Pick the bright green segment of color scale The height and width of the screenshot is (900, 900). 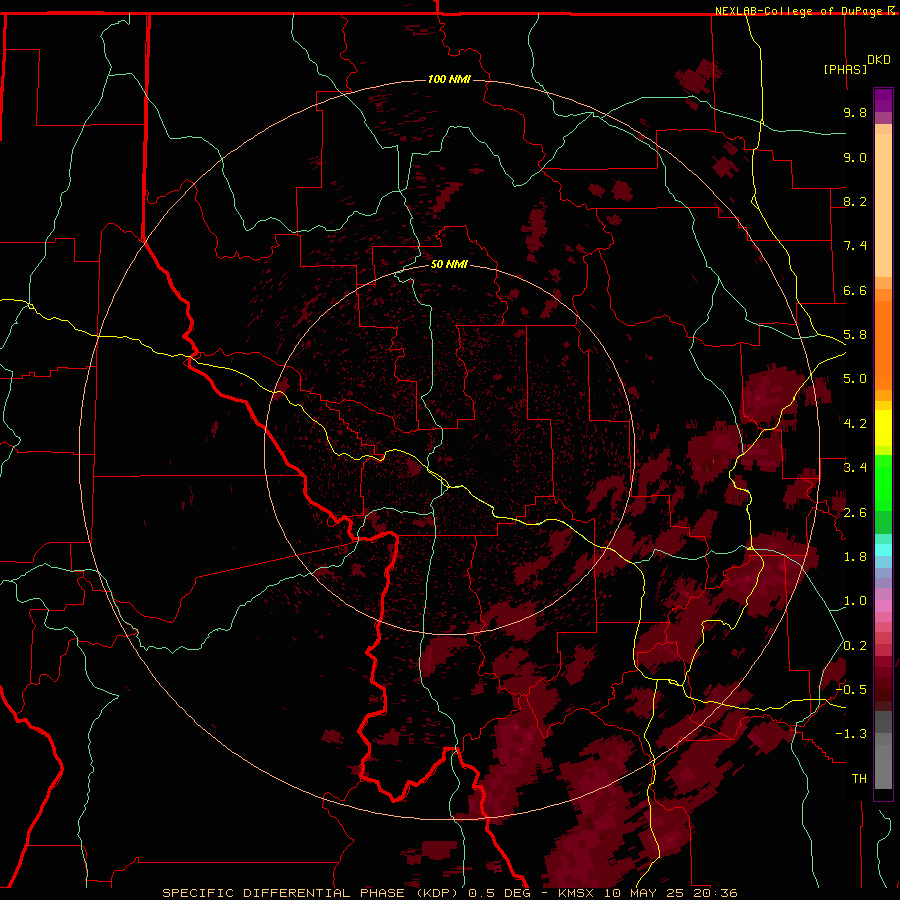click(883, 482)
